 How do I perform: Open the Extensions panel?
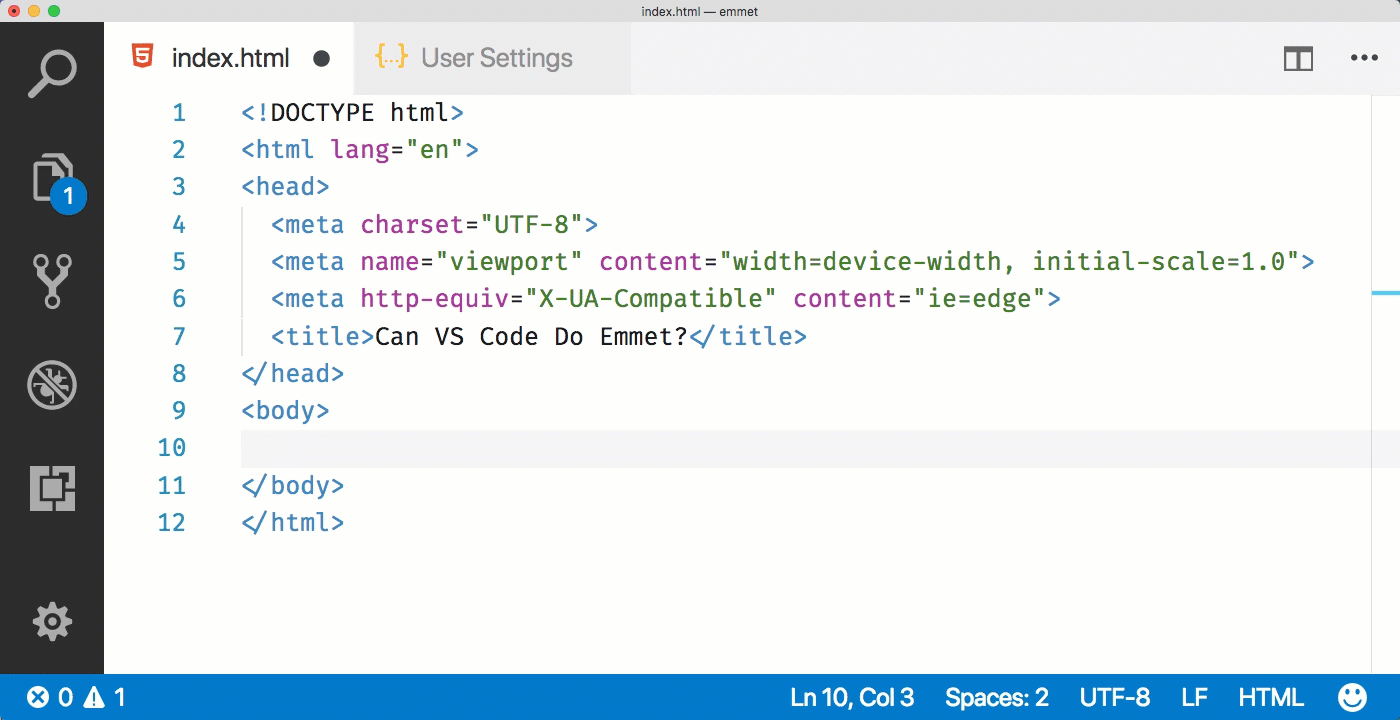pyautogui.click(x=52, y=488)
